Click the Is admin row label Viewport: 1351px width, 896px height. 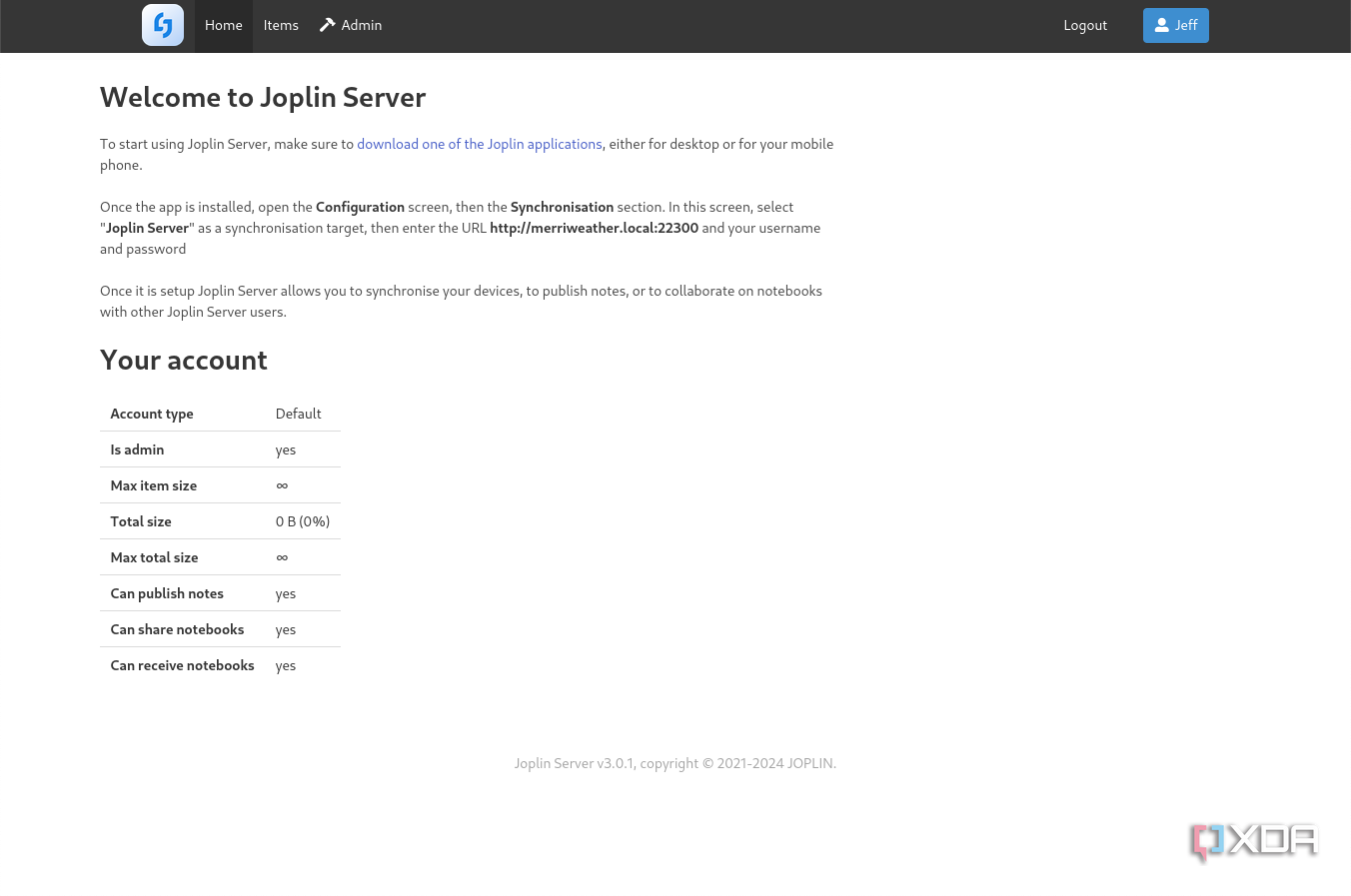click(x=137, y=449)
